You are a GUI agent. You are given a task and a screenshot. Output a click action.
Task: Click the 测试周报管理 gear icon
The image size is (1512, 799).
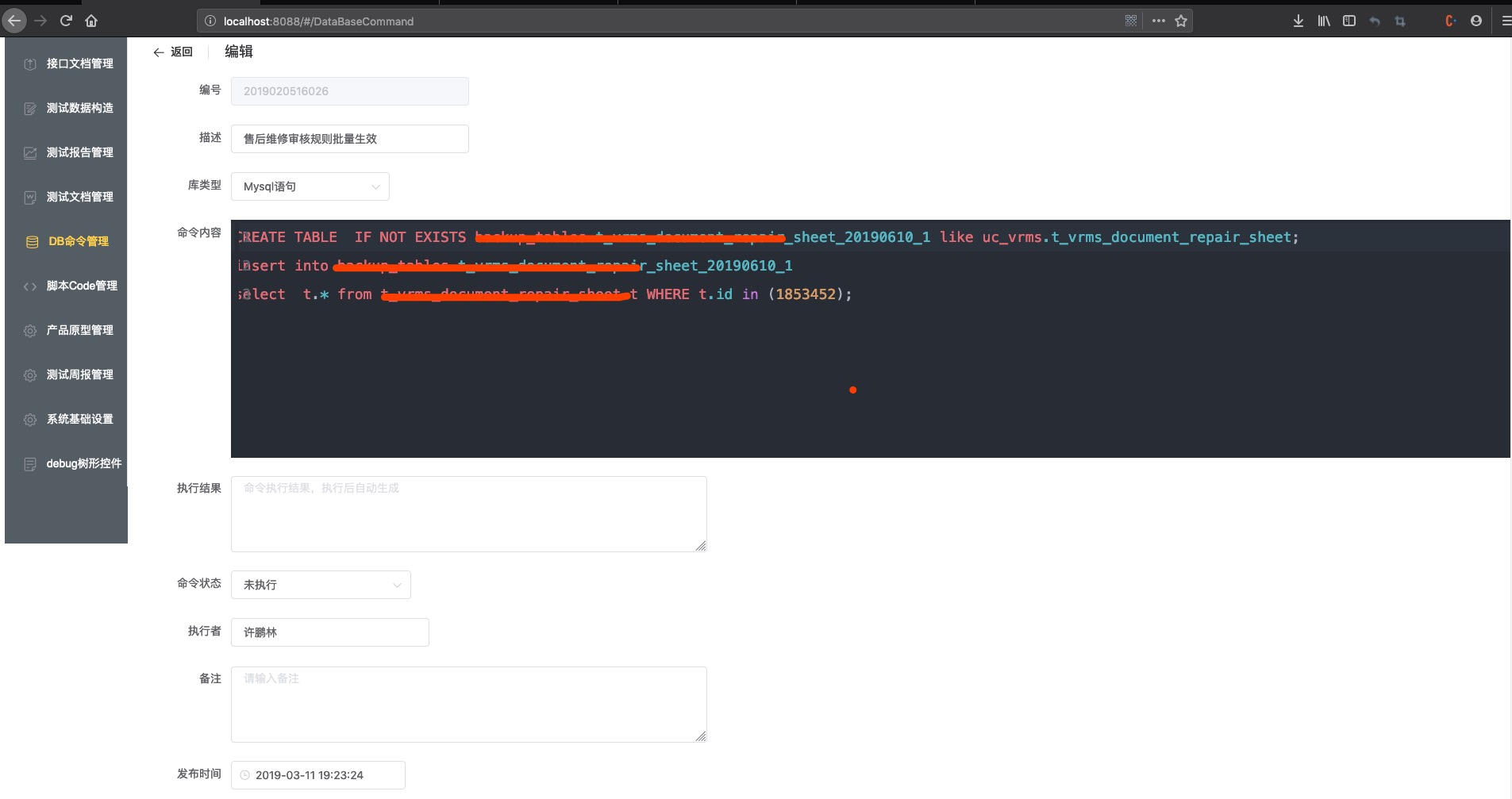(30, 375)
